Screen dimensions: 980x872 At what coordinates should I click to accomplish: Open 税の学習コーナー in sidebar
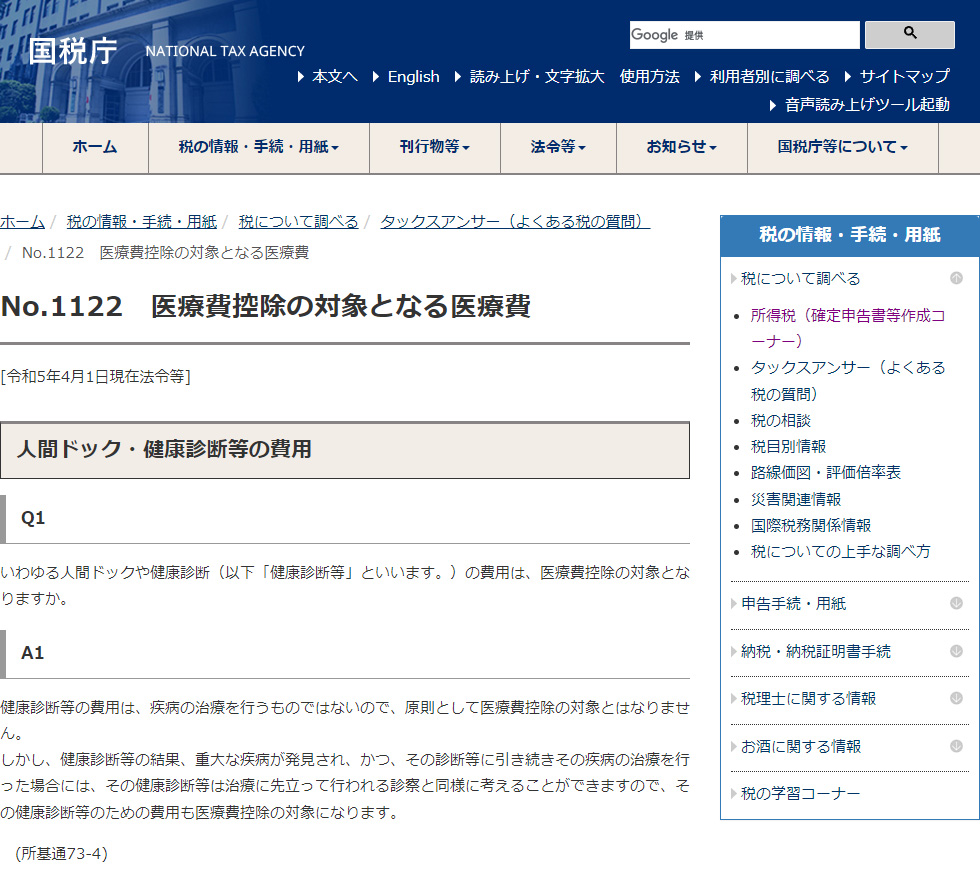pos(800,794)
